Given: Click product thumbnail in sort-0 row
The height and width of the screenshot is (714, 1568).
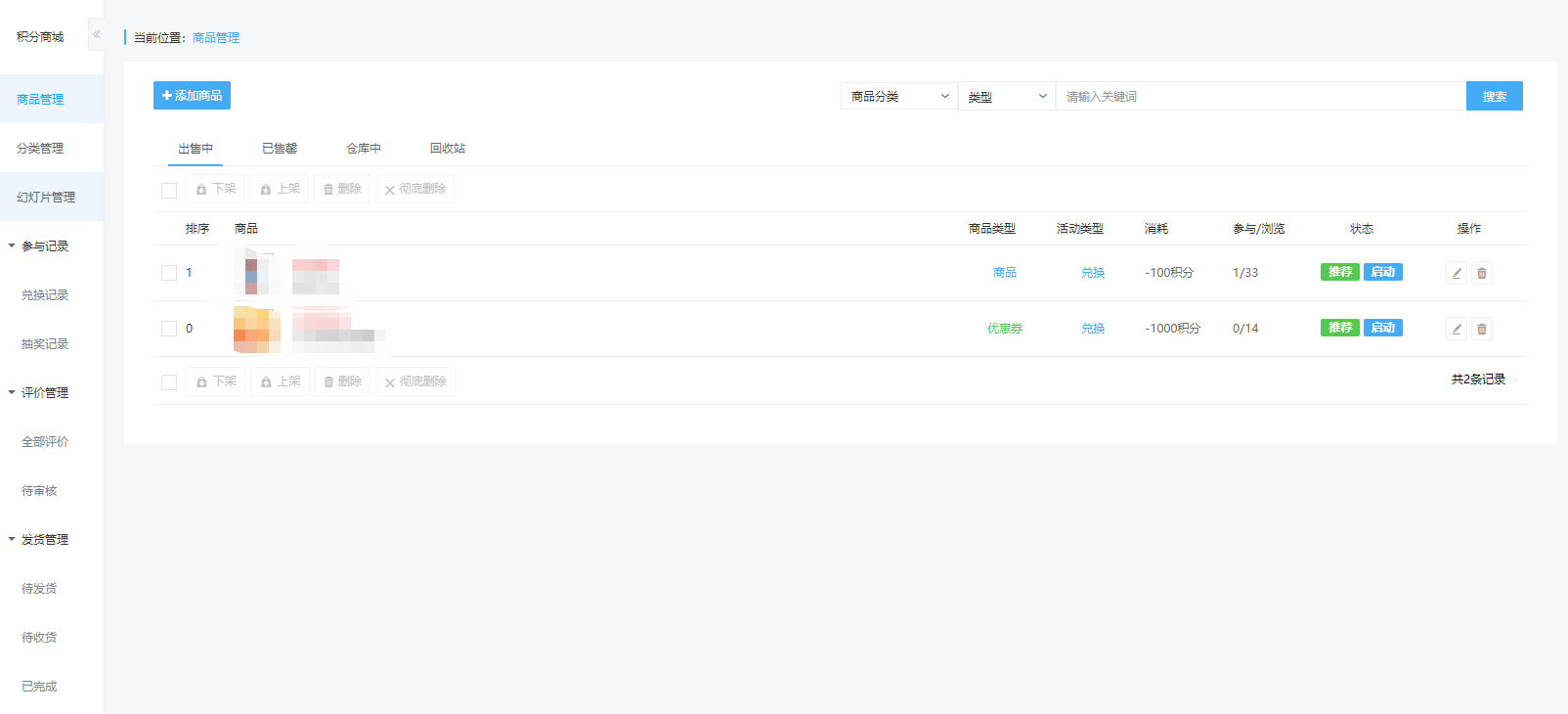Looking at the screenshot, I should point(256,329).
